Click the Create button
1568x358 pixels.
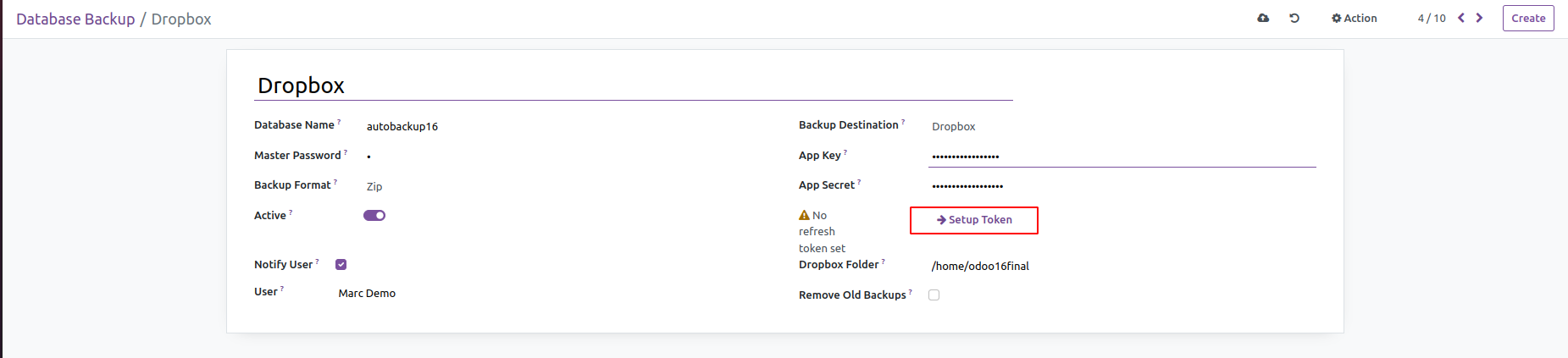1527,18
